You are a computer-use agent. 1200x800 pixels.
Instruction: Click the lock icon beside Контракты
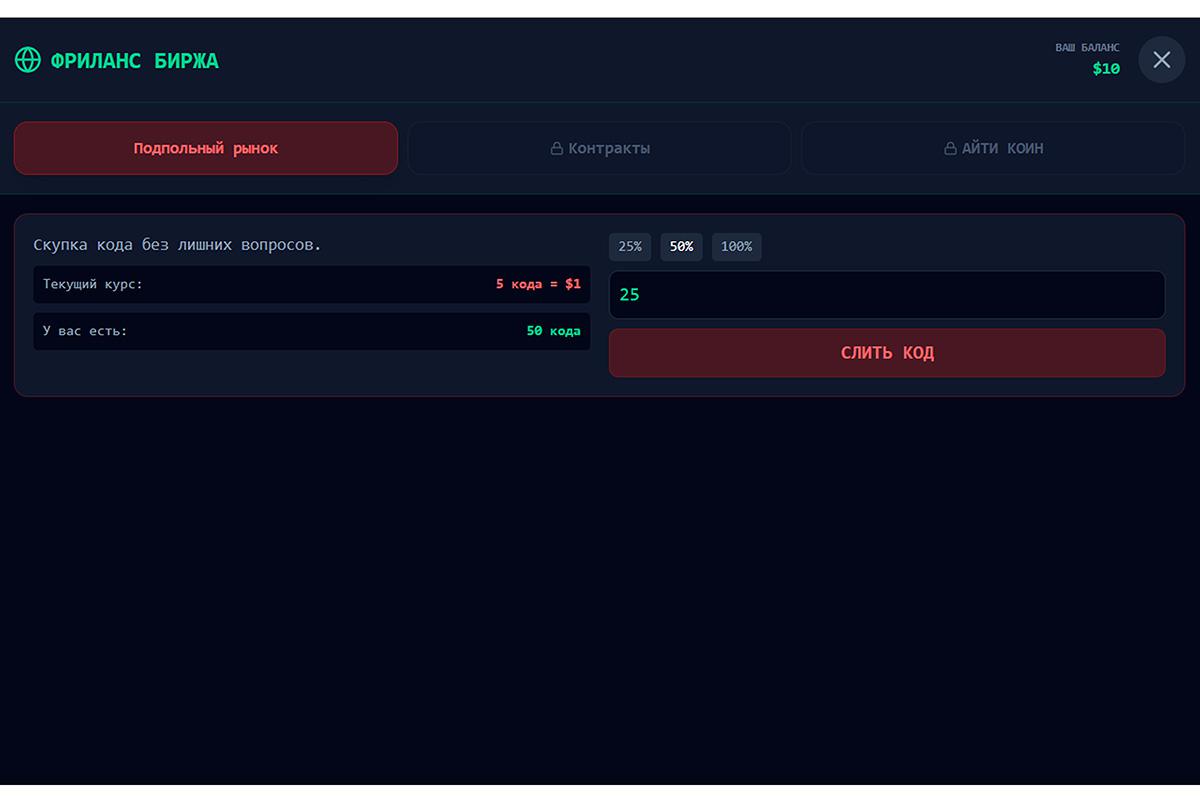pos(557,149)
